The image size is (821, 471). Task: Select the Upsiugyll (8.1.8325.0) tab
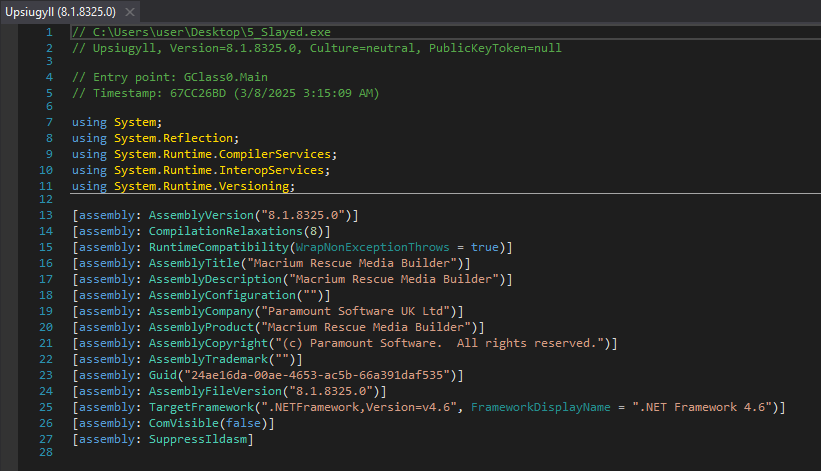[60, 11]
